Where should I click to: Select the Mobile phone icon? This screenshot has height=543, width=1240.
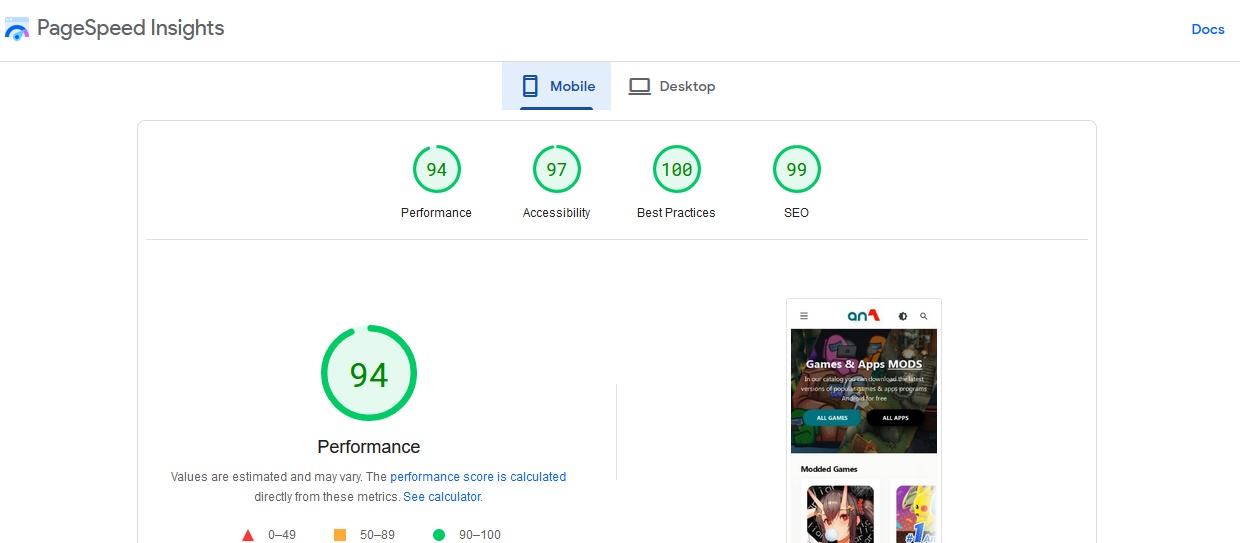click(x=530, y=86)
